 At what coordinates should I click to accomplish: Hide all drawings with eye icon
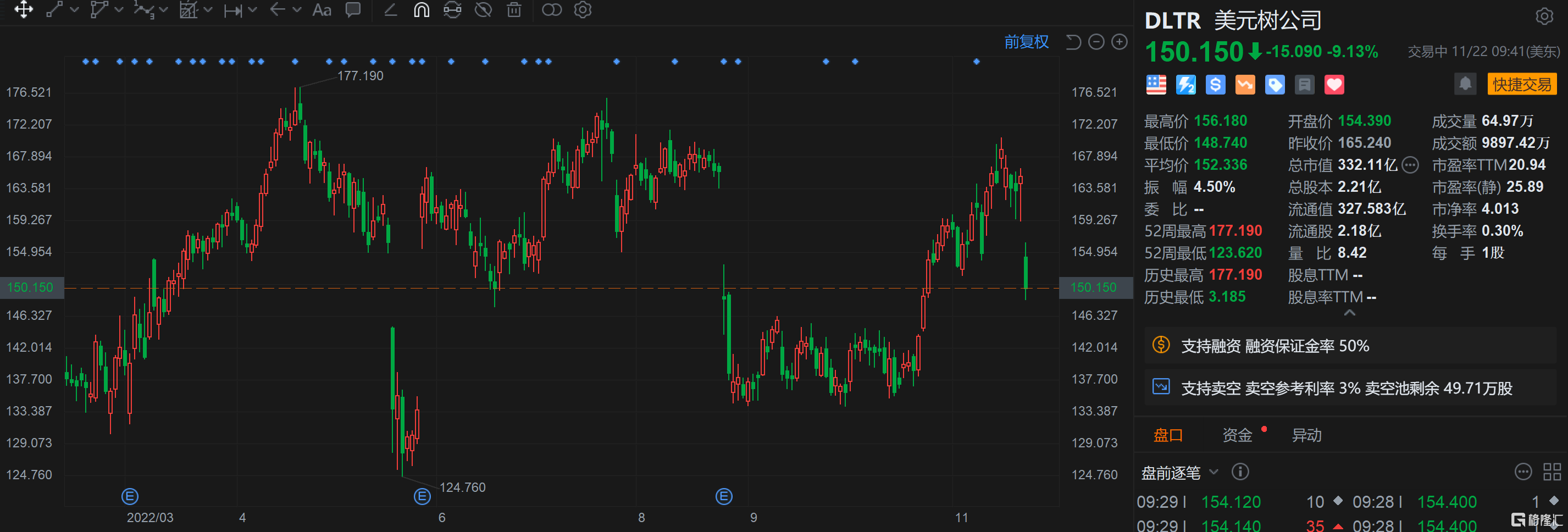[x=483, y=10]
